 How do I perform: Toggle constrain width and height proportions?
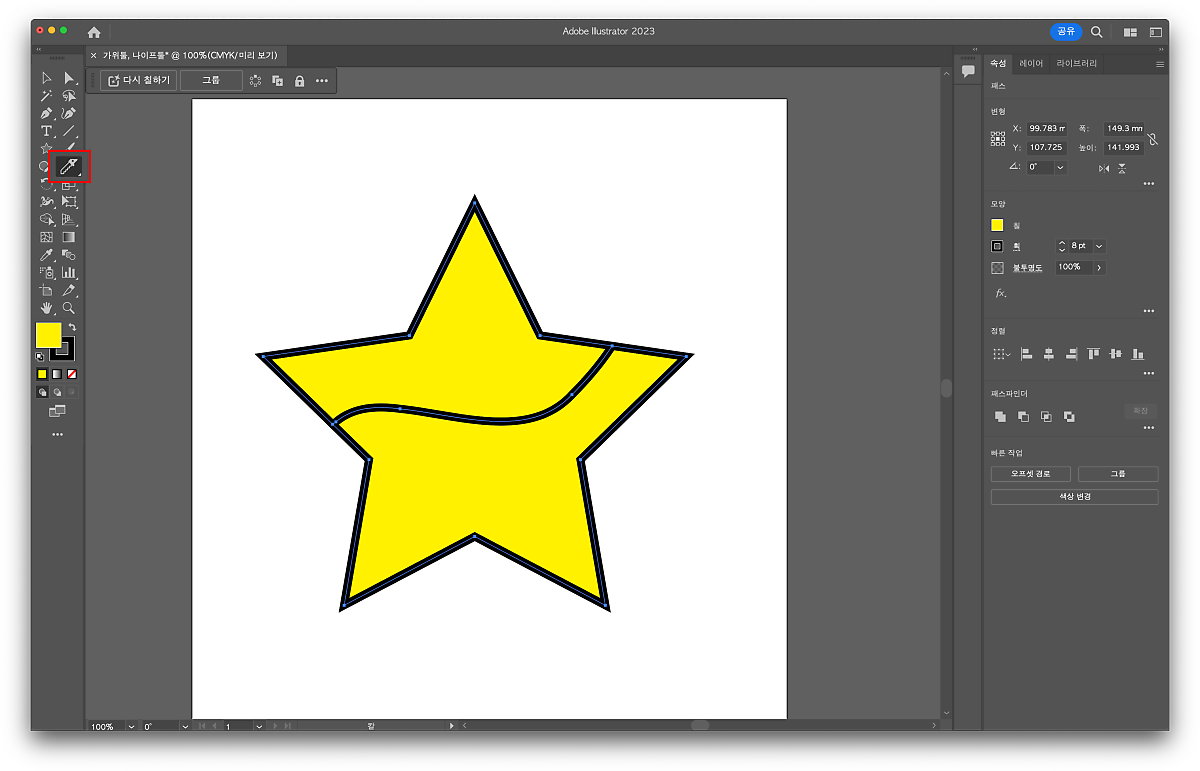1153,139
